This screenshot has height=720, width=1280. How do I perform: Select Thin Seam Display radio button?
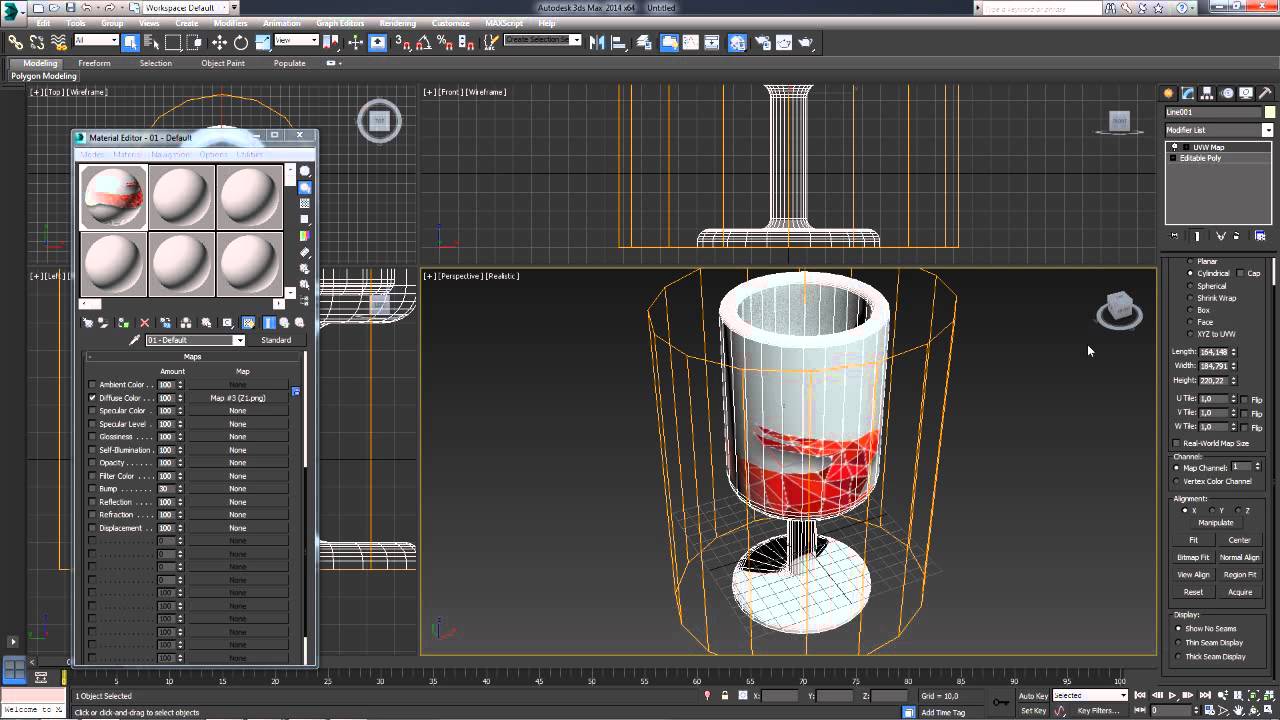[1178, 643]
